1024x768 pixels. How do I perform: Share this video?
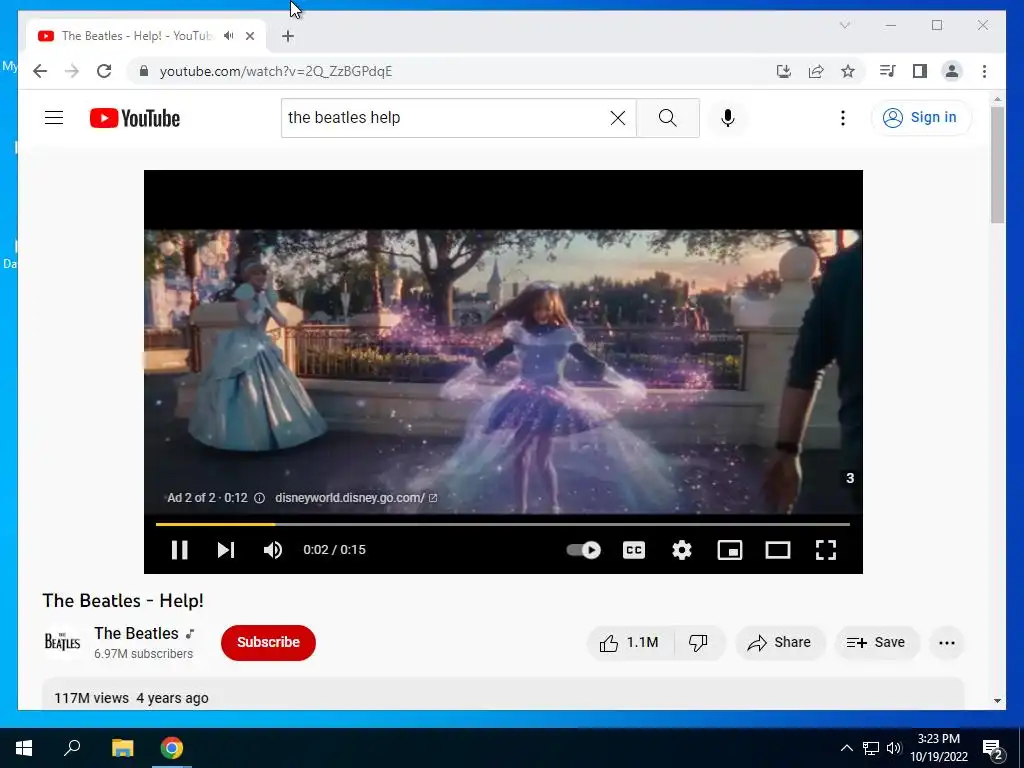tap(780, 643)
